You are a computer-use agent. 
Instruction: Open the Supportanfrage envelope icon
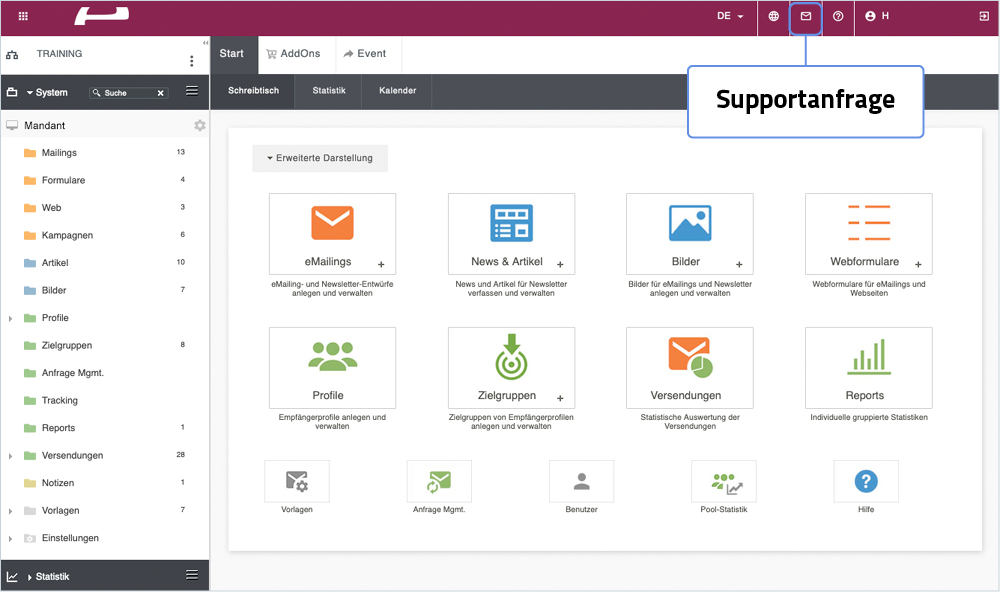(x=806, y=17)
